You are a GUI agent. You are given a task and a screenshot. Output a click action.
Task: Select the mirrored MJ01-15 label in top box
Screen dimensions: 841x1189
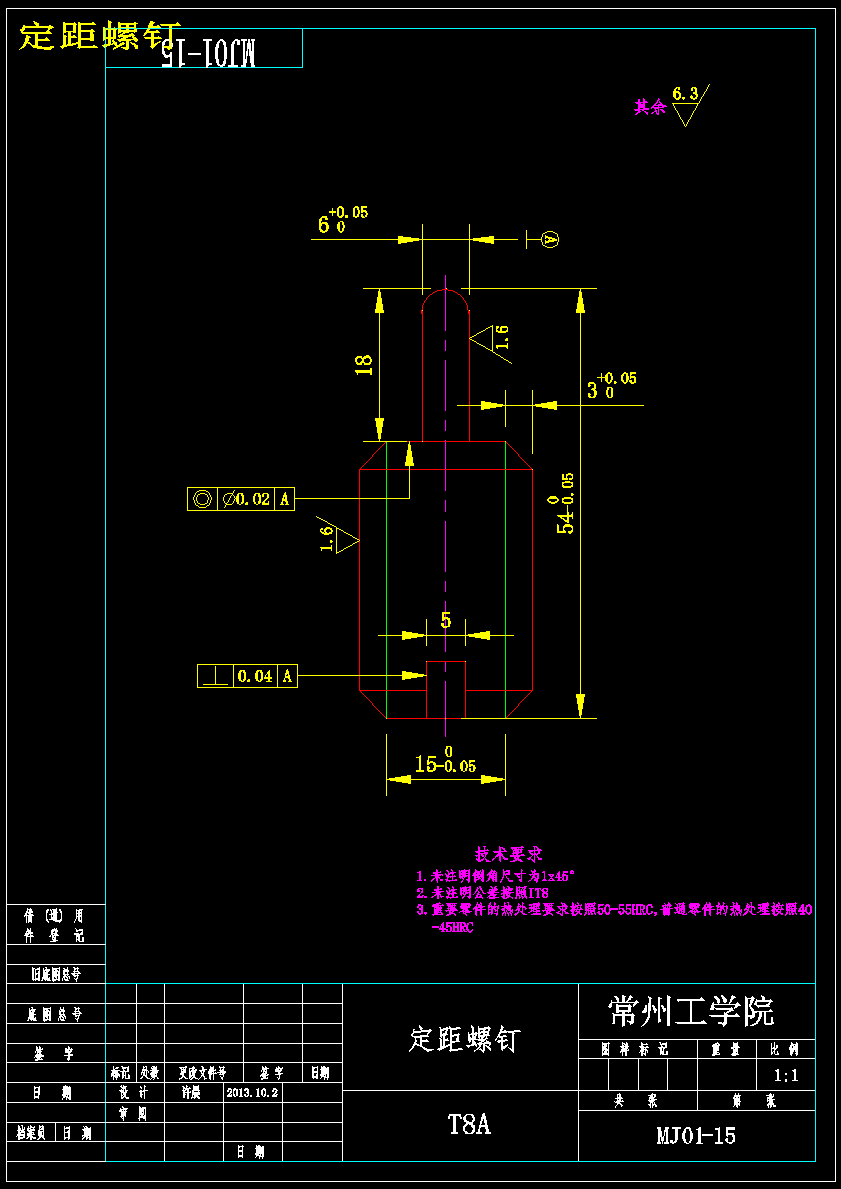click(209, 55)
